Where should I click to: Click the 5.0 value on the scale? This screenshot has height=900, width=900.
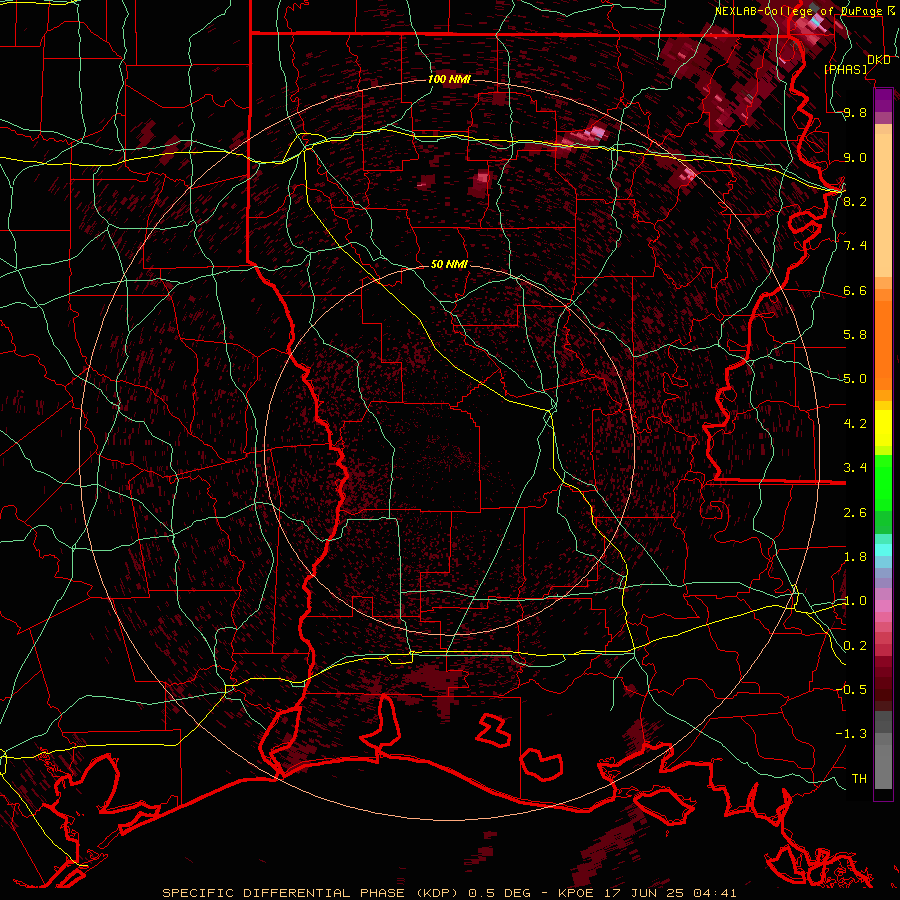click(x=855, y=379)
